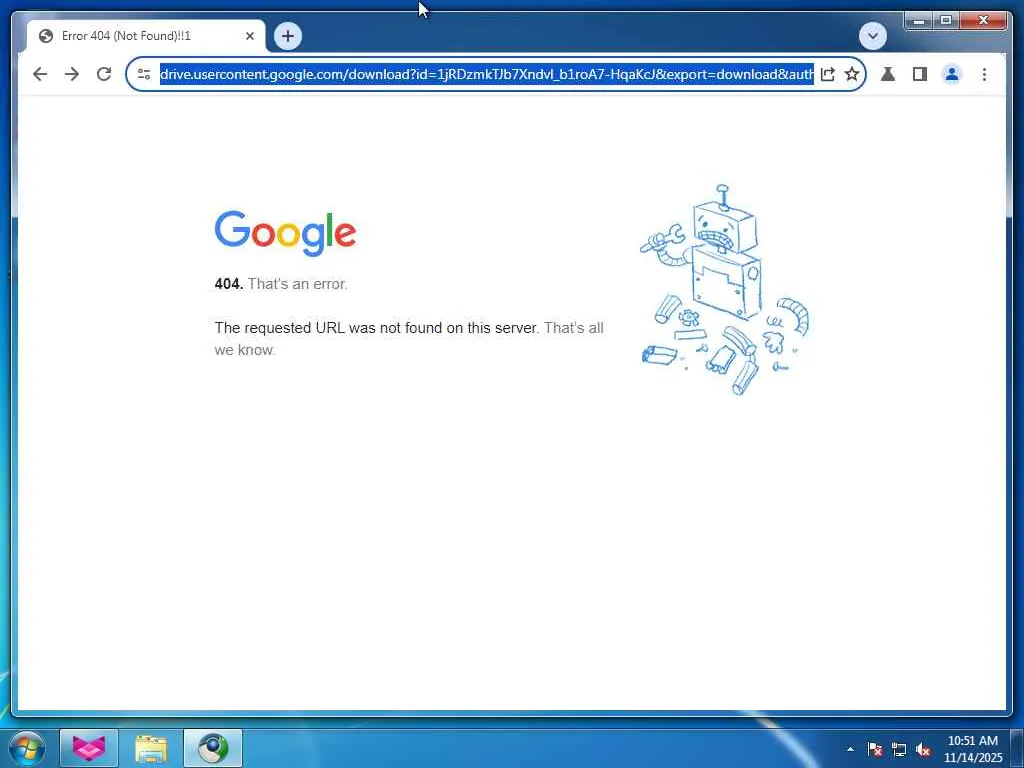This screenshot has height=768, width=1024.
Task: Open the network status tray icon
Action: (x=899, y=749)
